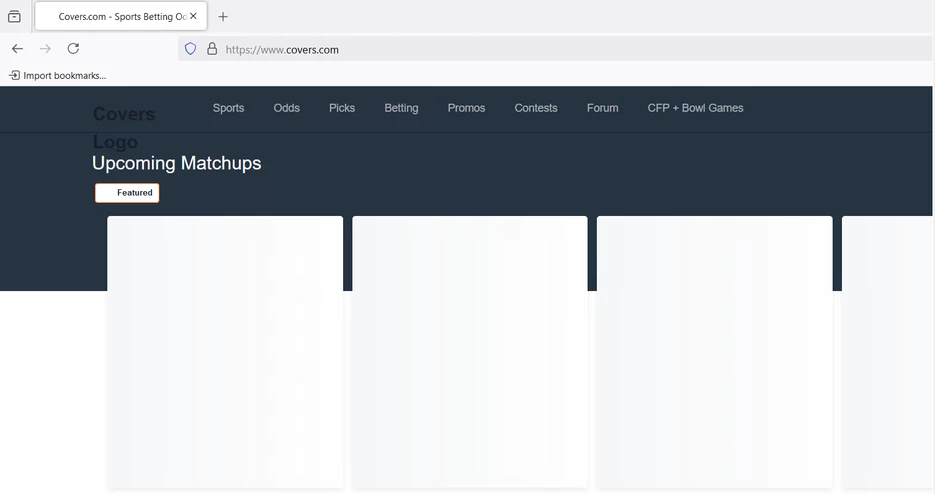Open the Odds menu
The width and height of the screenshot is (935, 494).
[x=287, y=108]
